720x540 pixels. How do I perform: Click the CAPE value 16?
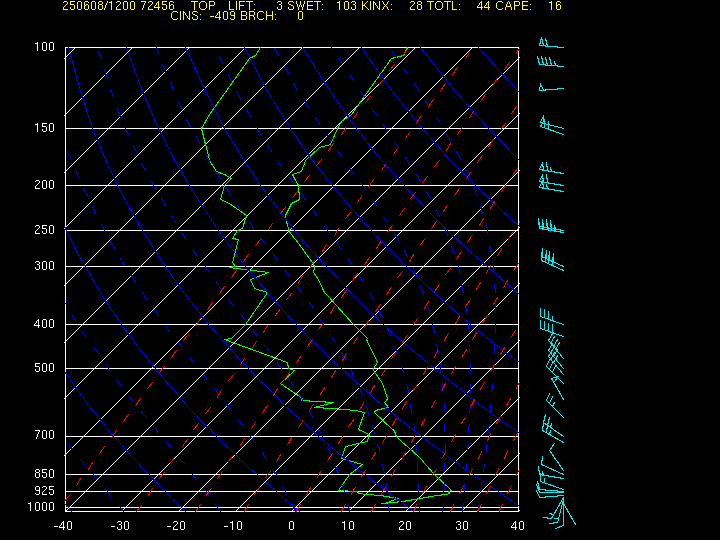pyautogui.click(x=555, y=6)
